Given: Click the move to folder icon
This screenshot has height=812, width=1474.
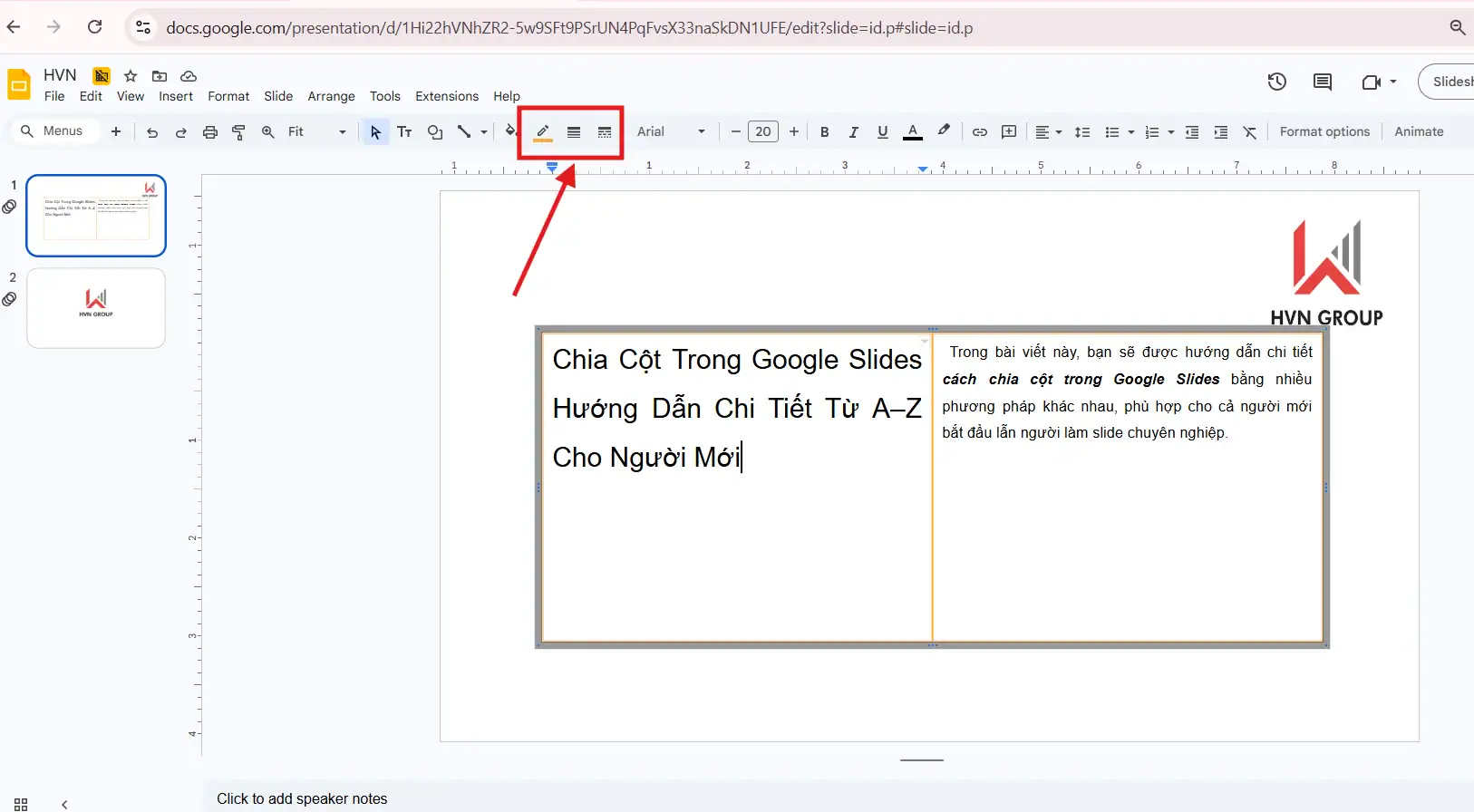Looking at the screenshot, I should (160, 76).
